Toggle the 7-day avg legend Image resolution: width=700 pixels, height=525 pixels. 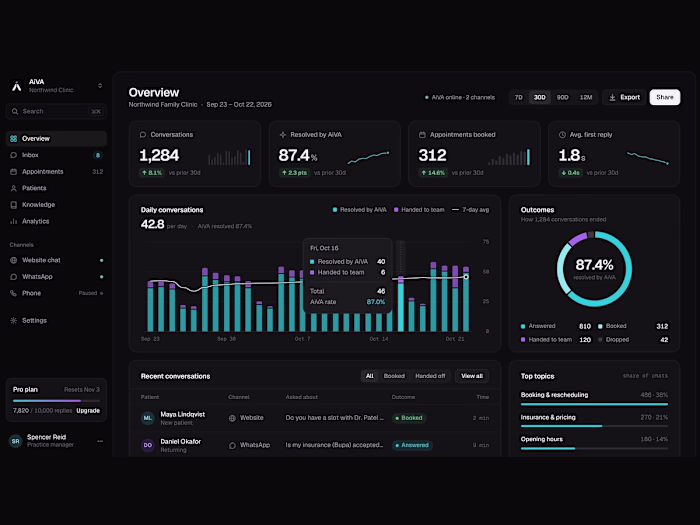coord(471,209)
